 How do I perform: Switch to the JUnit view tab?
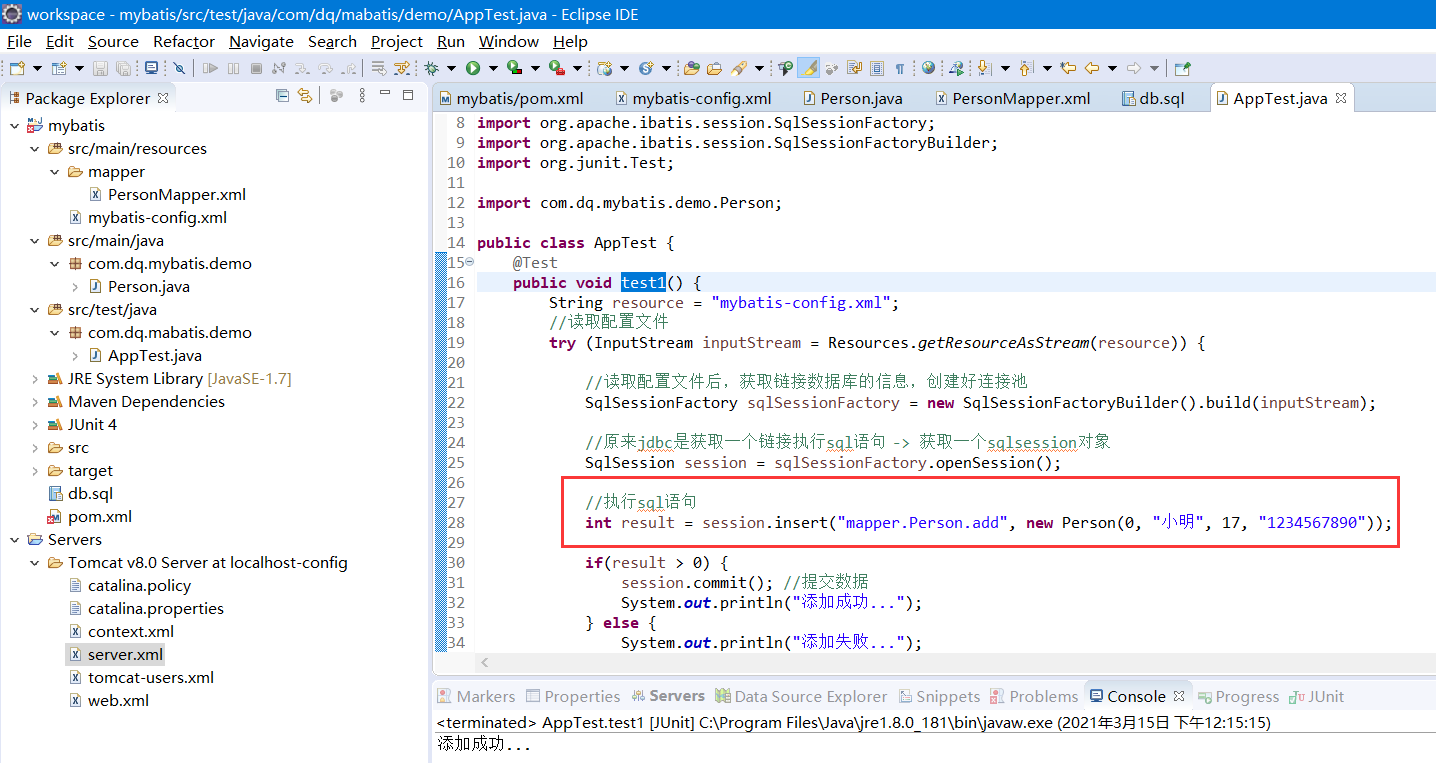coord(1316,696)
